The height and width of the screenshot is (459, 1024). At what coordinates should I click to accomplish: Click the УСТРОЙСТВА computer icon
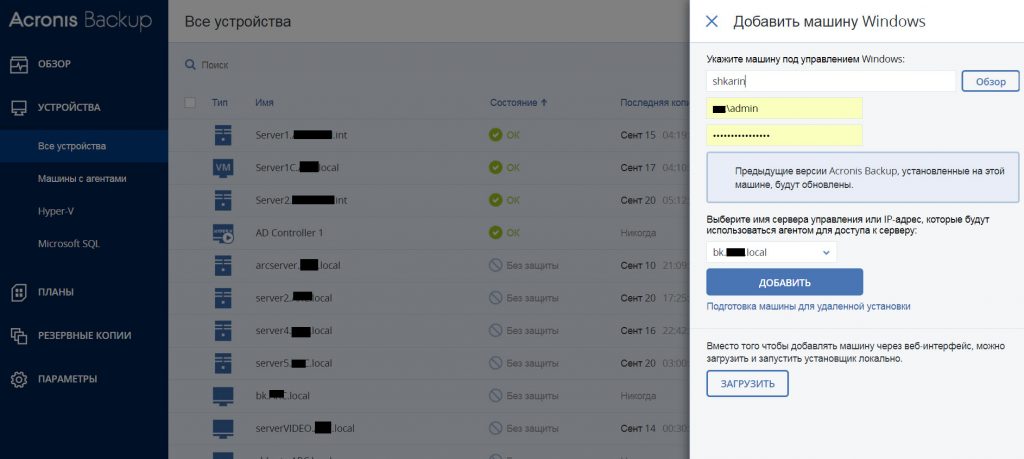pos(19,108)
